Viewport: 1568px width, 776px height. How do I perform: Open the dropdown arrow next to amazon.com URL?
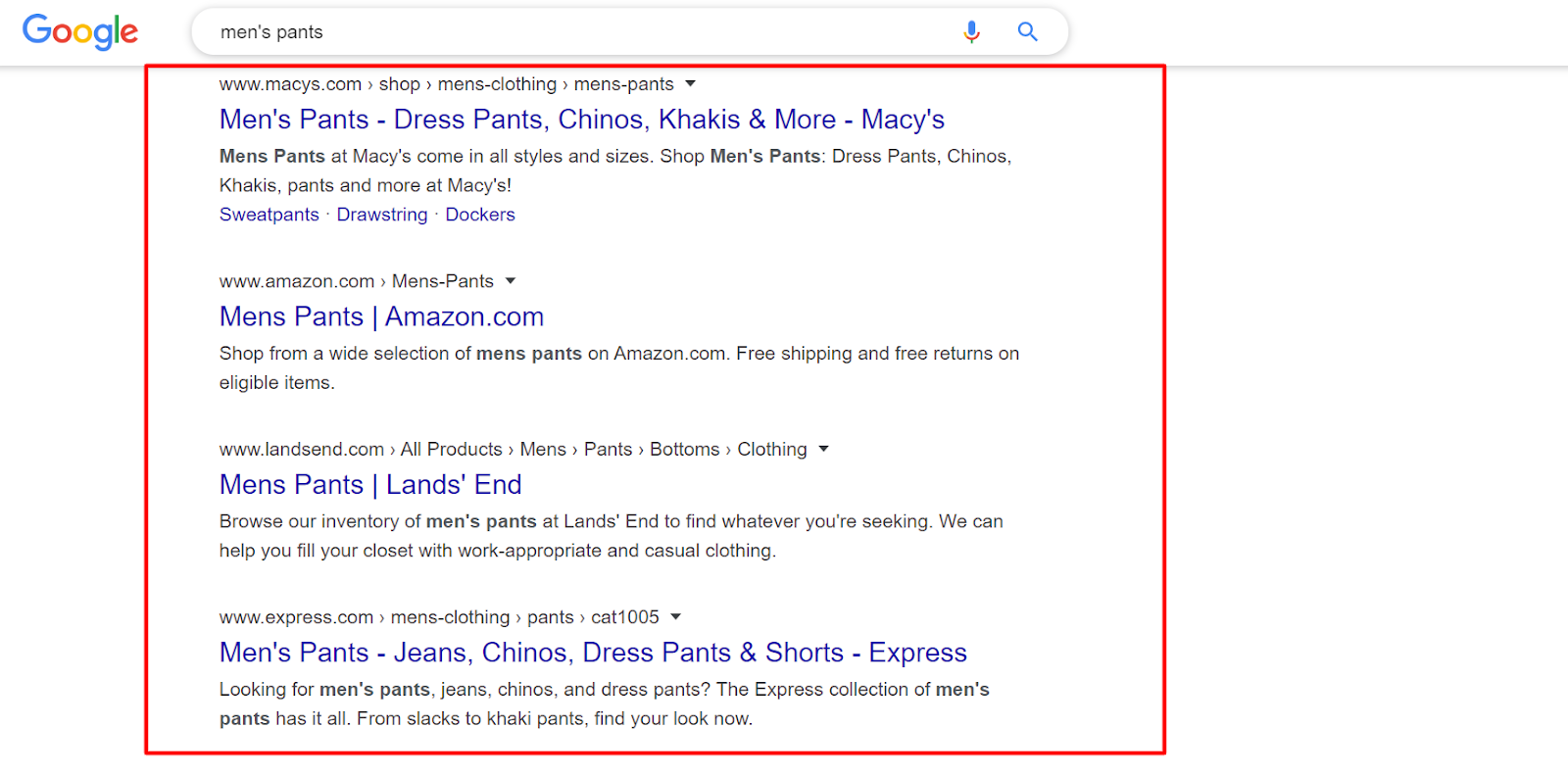pyautogui.click(x=510, y=281)
